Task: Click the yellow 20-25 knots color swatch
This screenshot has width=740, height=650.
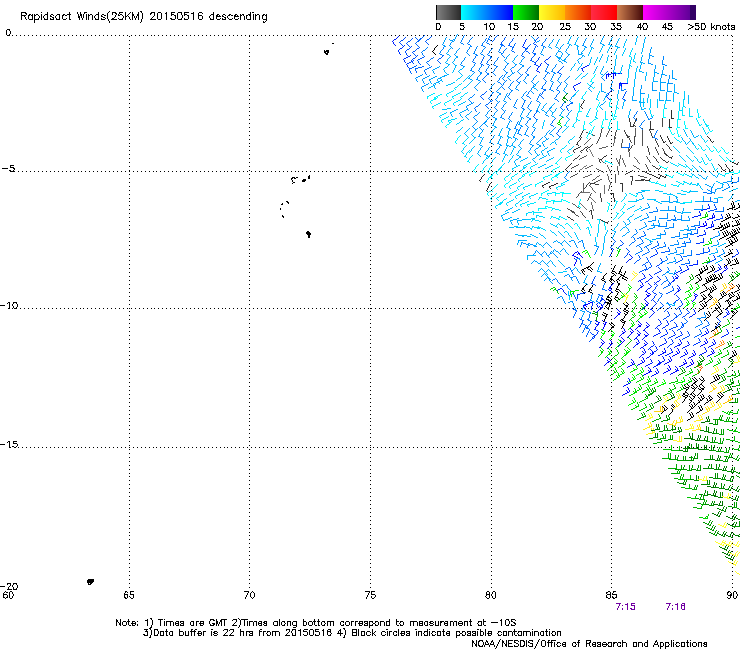Action: click(x=552, y=12)
